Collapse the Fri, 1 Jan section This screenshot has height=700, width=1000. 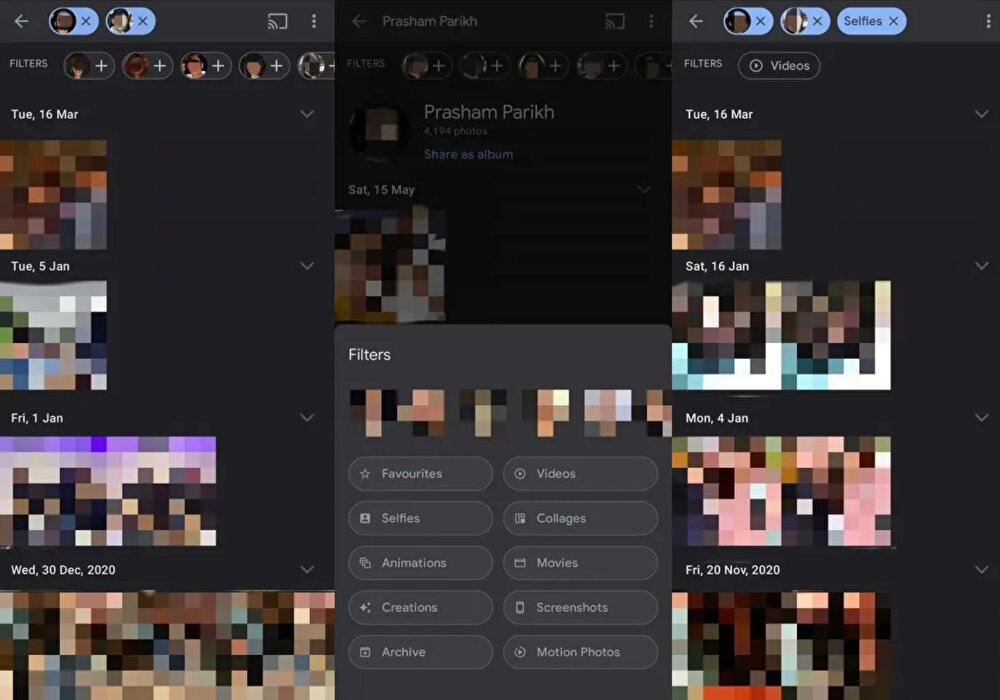307,418
